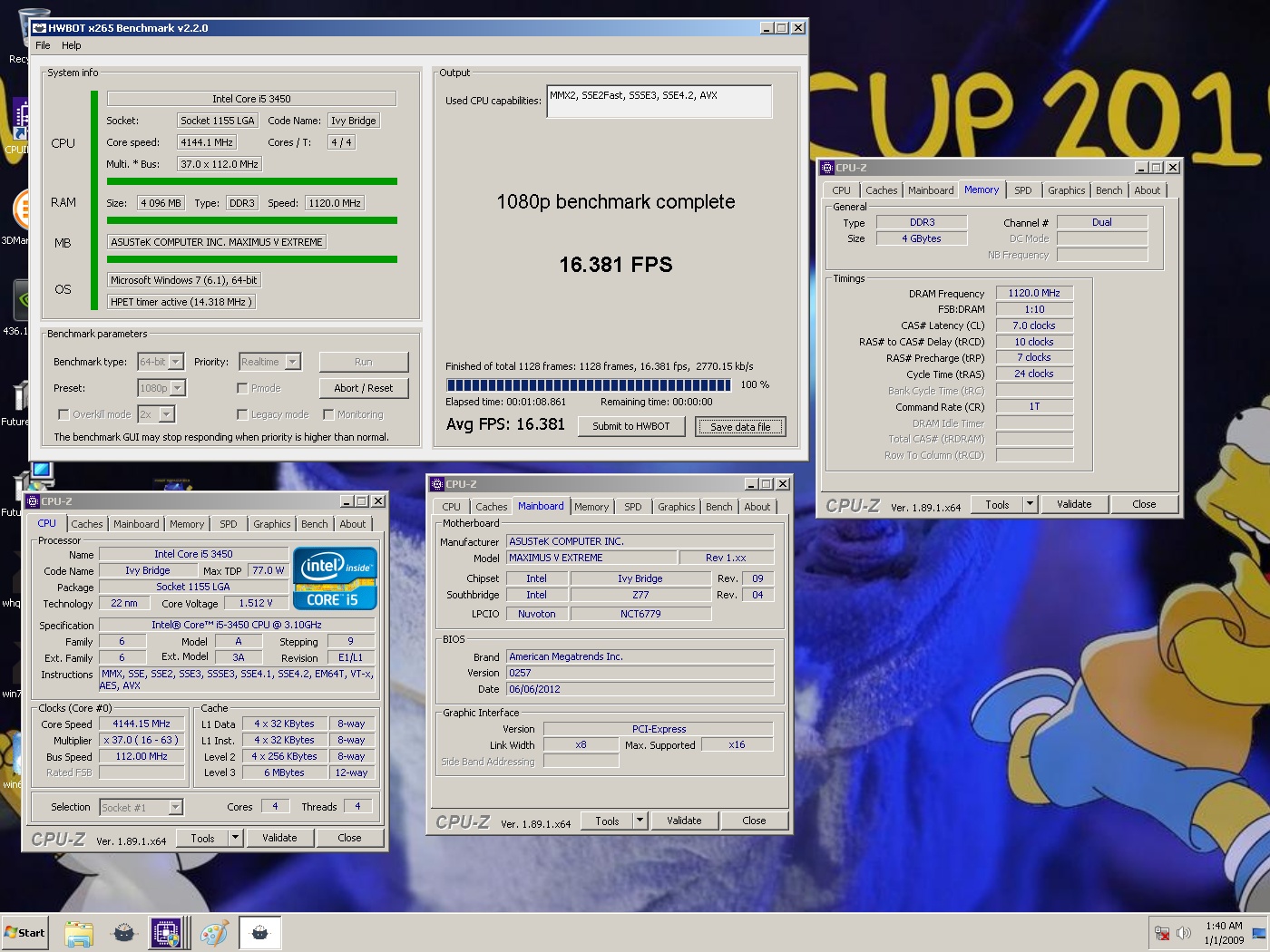
Task: Close the CPU-Z Mainboard window via X
Action: click(782, 484)
